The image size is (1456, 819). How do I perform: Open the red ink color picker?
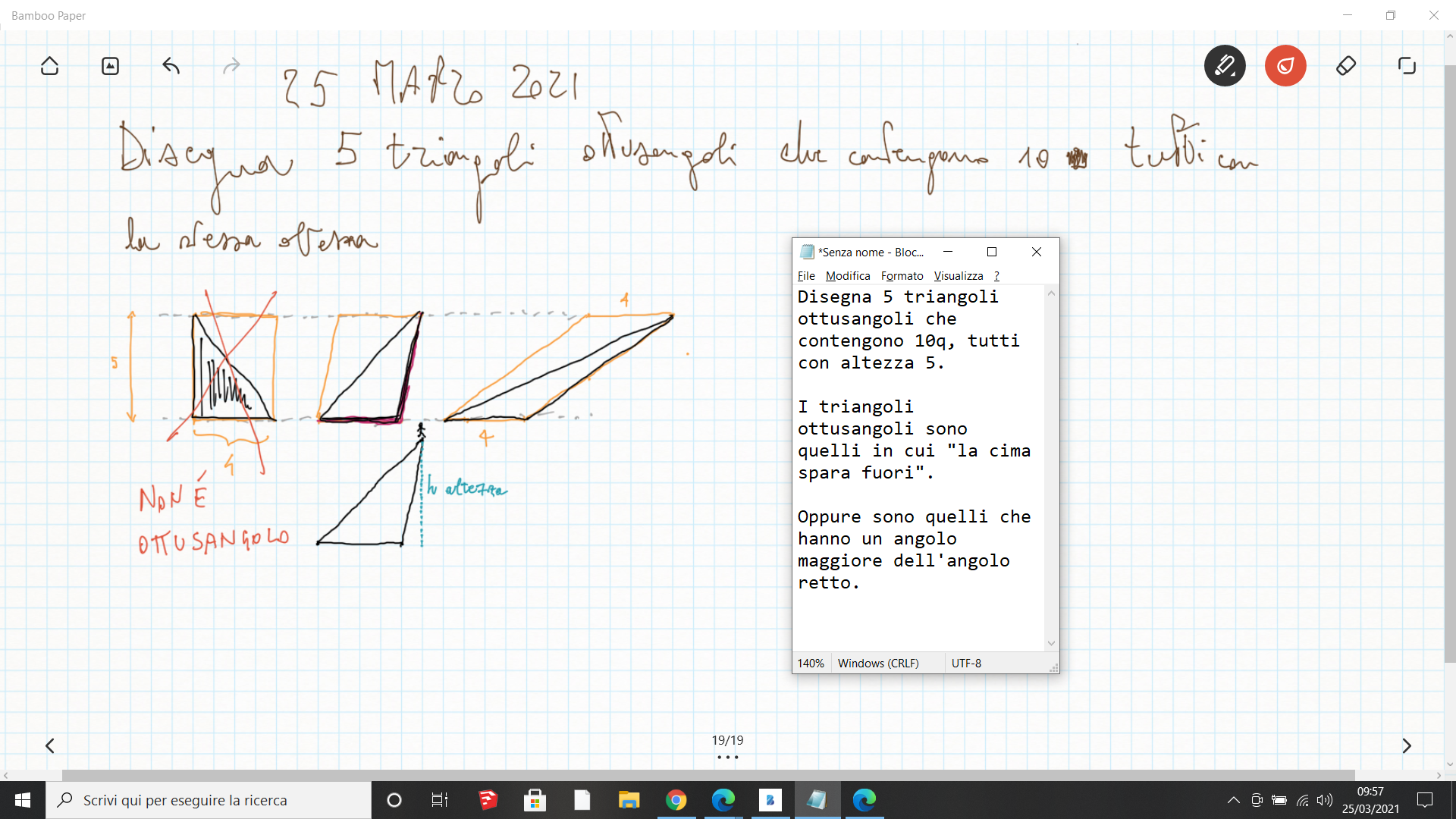coord(1285,66)
